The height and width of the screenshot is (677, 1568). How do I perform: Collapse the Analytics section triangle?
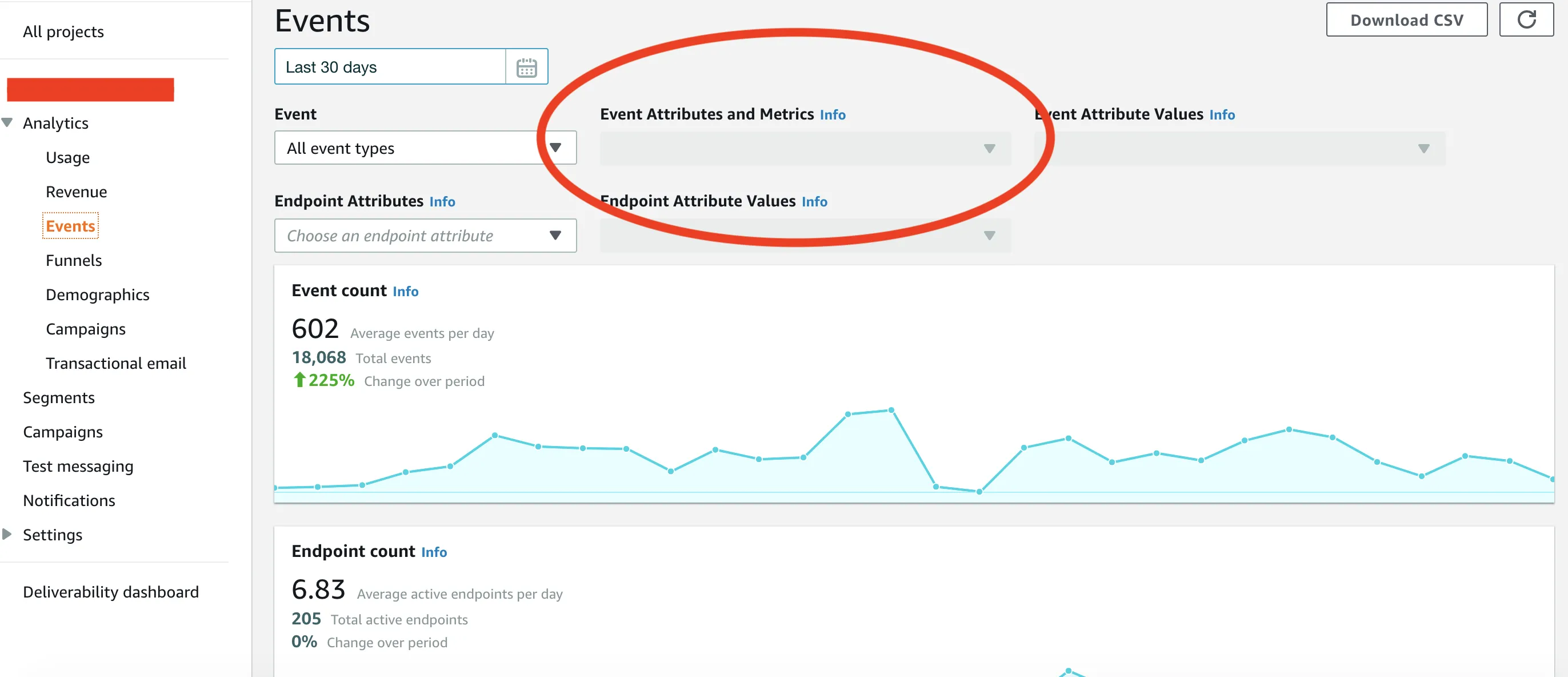click(7, 122)
